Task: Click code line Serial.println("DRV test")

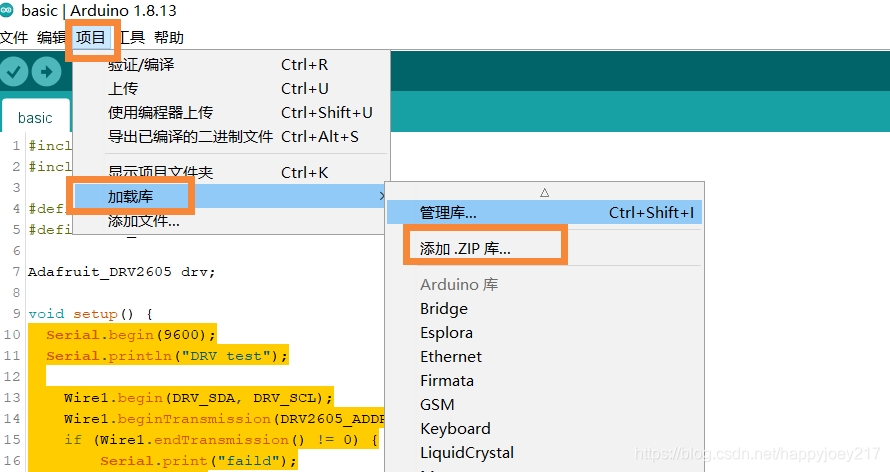Action: pos(167,356)
